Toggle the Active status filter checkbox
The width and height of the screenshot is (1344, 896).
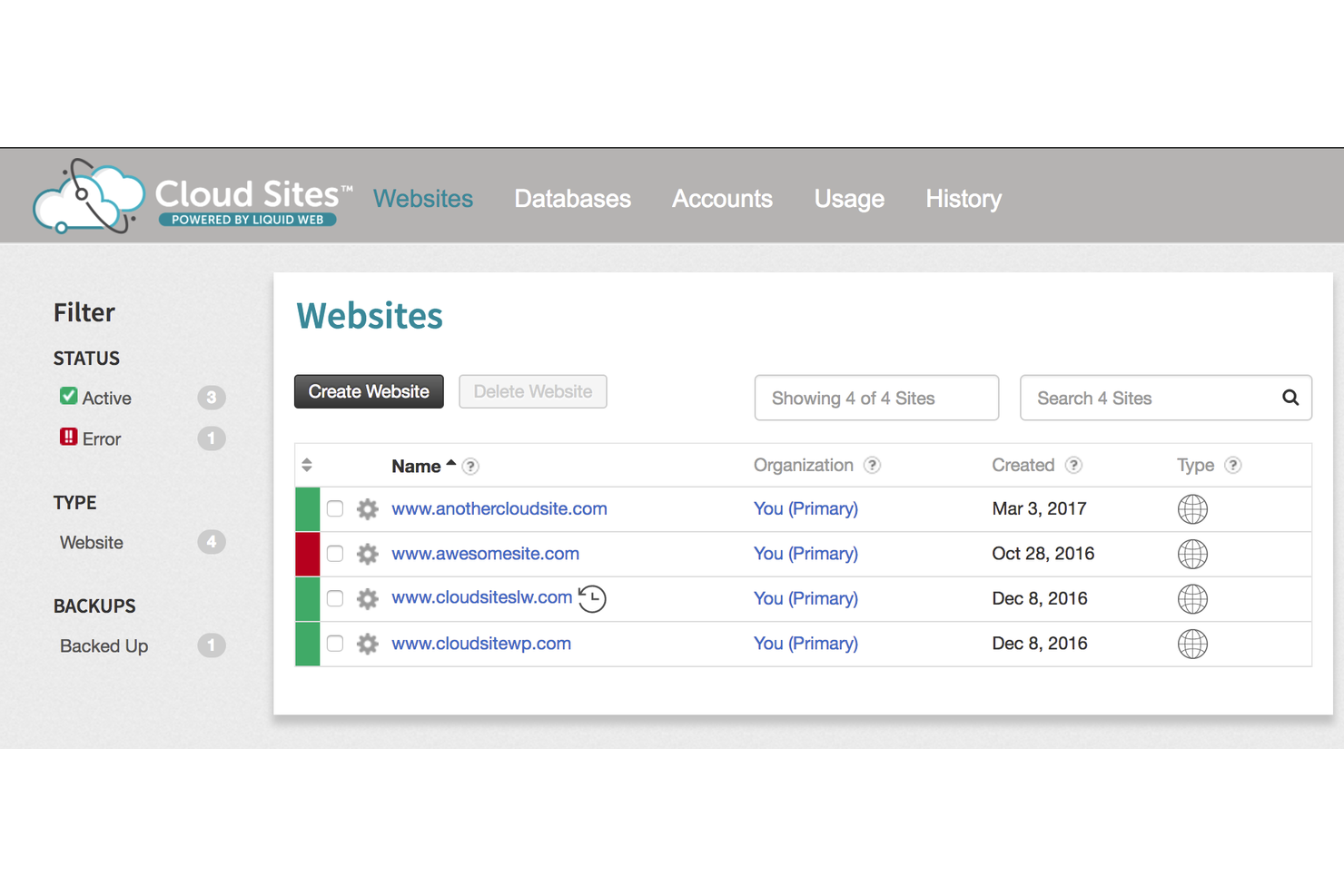[x=68, y=396]
